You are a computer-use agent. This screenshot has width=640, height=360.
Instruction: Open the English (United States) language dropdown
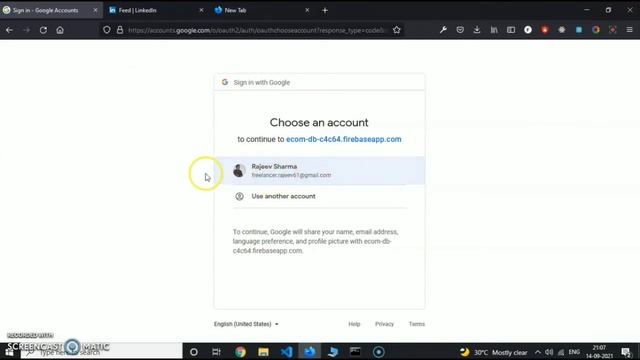coord(246,324)
